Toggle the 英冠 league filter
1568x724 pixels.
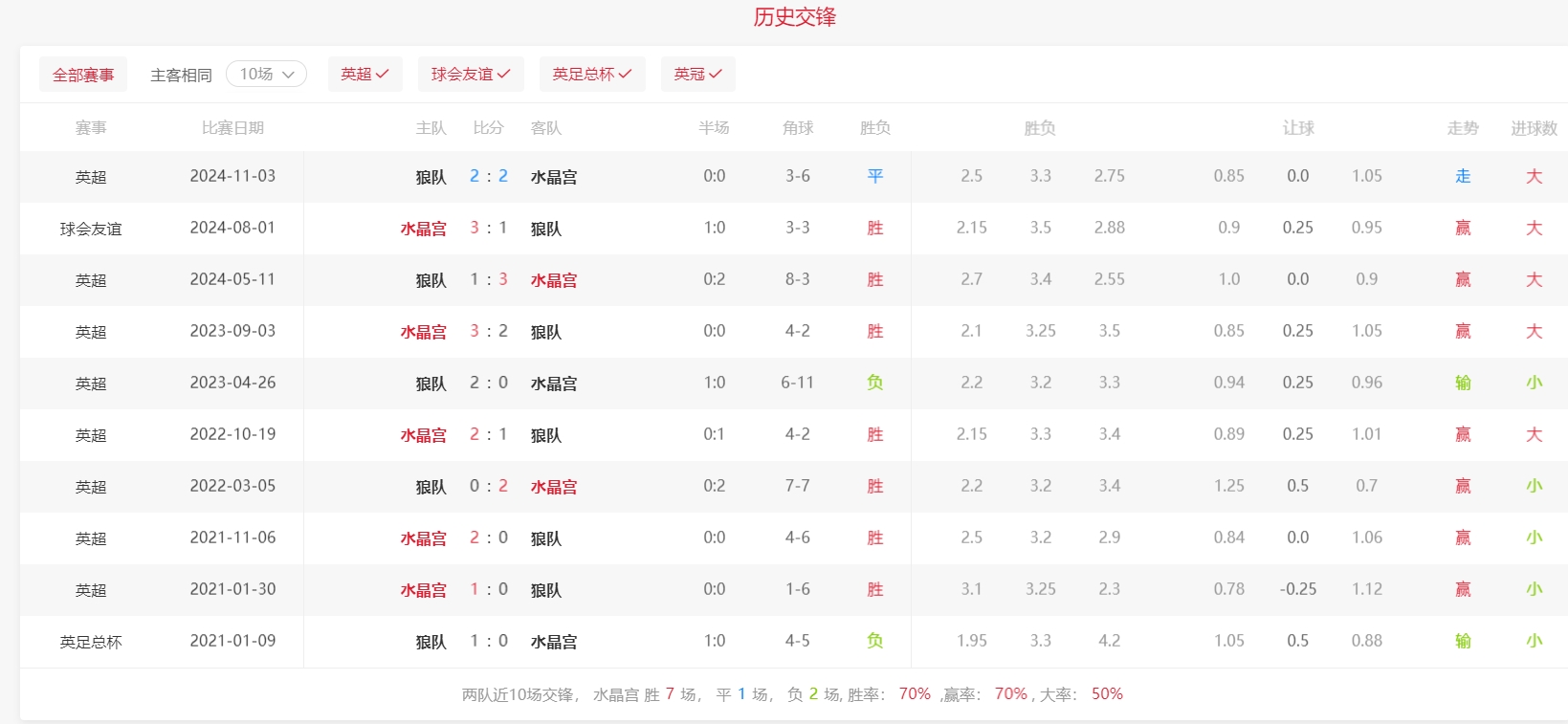[x=697, y=74]
